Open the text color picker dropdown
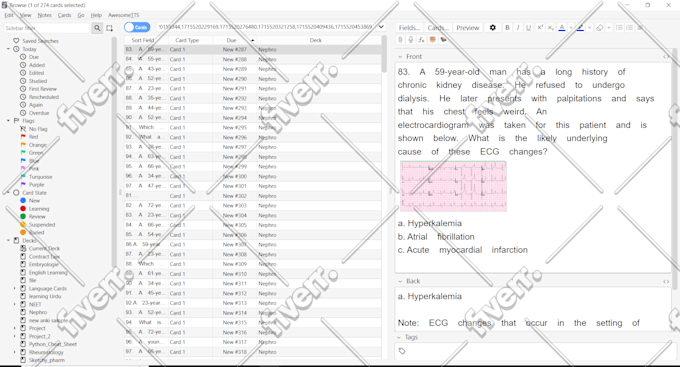680x367 pixels. point(570,28)
